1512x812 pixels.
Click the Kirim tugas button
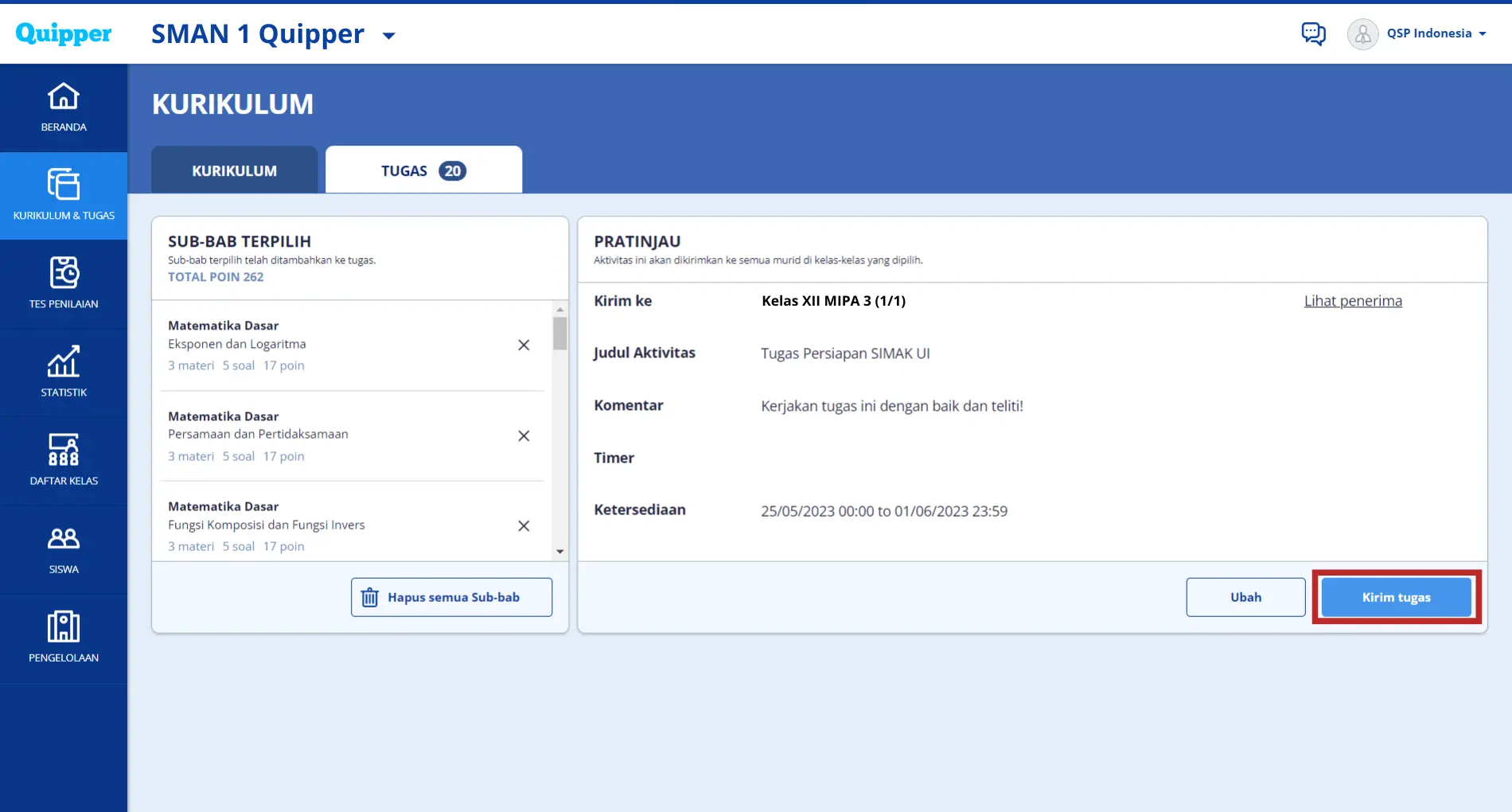(1396, 597)
